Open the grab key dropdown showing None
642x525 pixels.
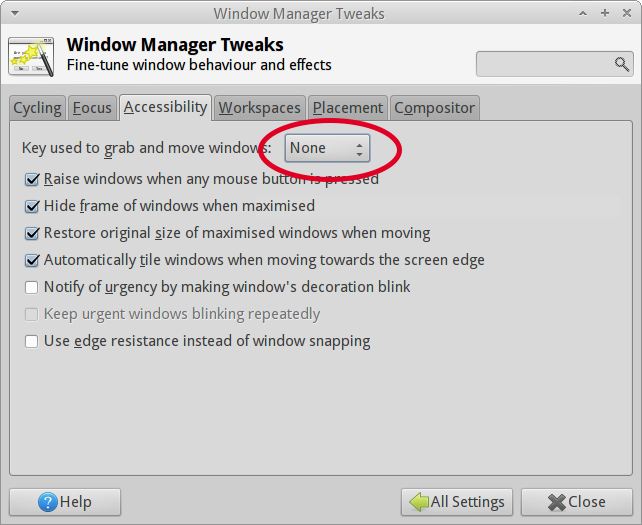(x=327, y=148)
